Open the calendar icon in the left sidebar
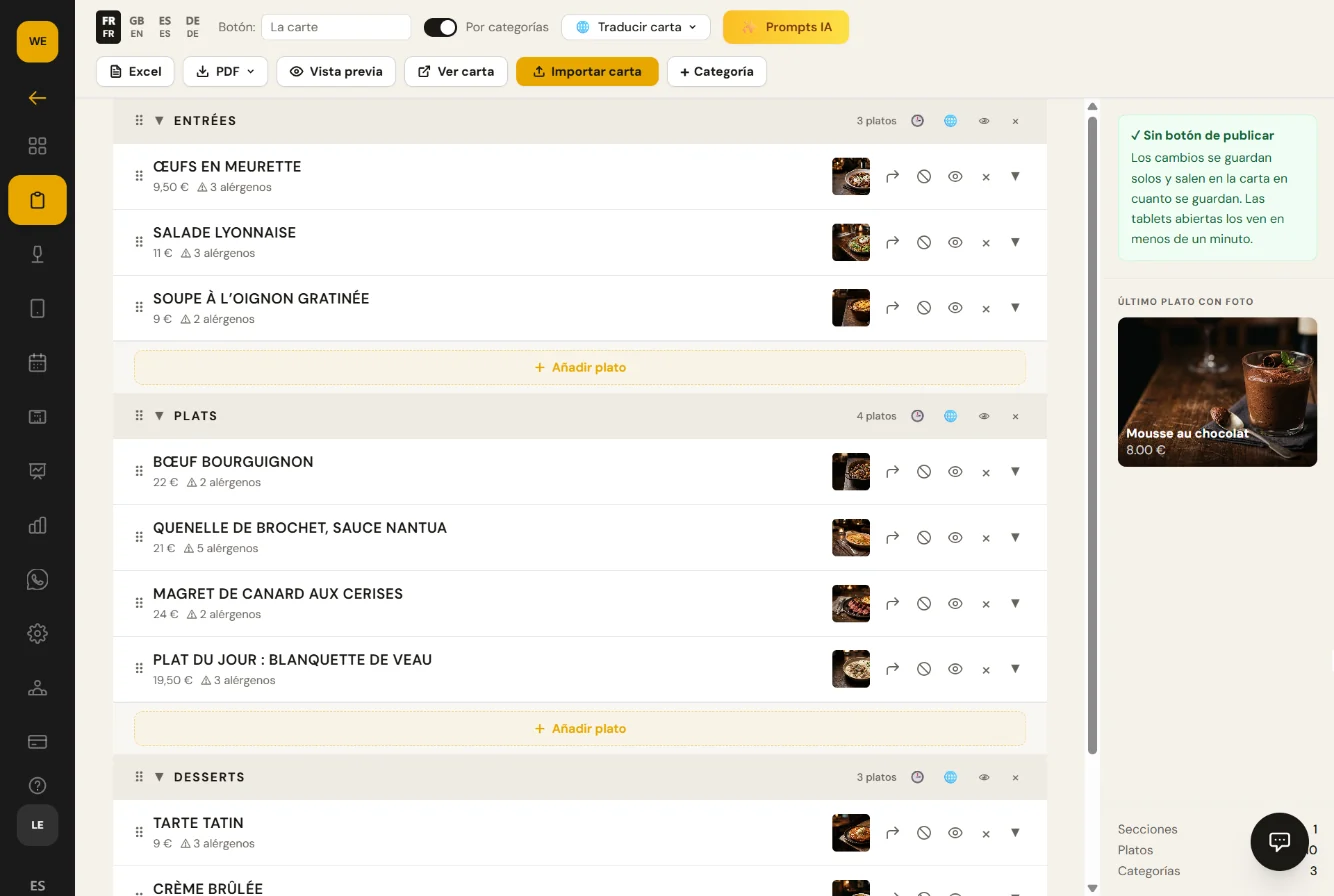The height and width of the screenshot is (896, 1334). coord(38,363)
